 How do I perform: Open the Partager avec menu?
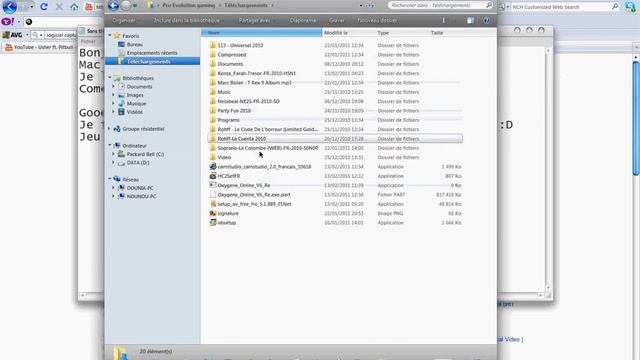point(256,20)
